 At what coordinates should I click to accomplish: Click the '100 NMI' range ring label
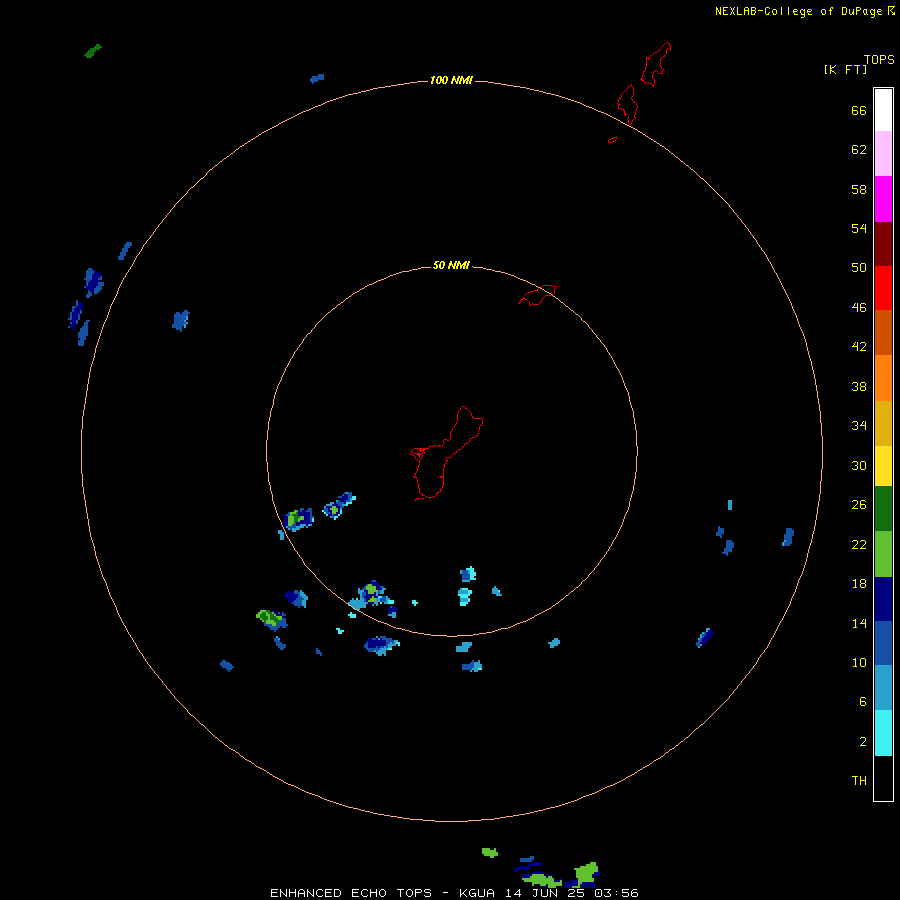tap(451, 80)
